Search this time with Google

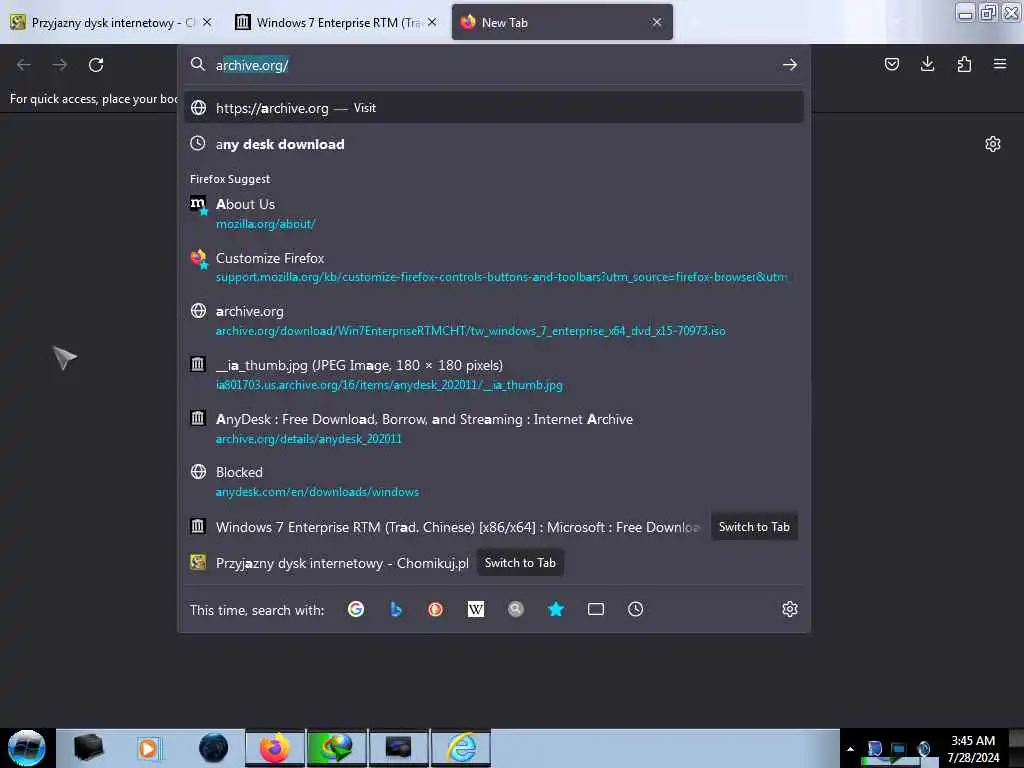coord(356,609)
